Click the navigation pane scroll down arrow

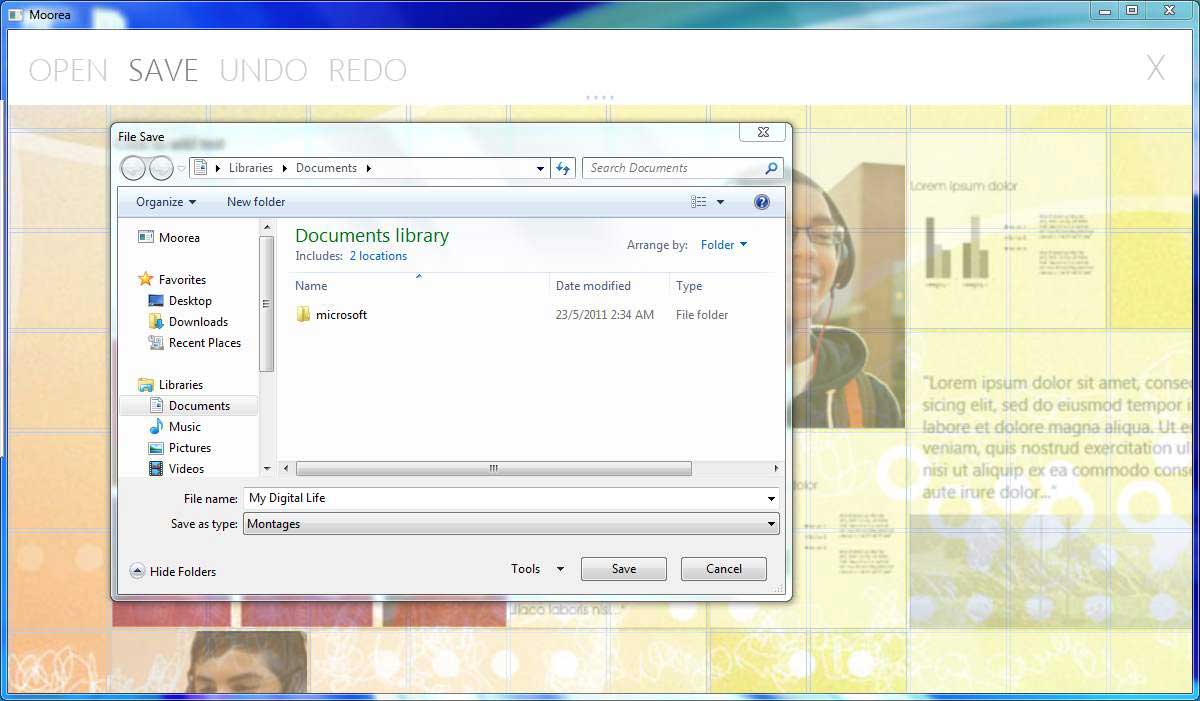click(266, 468)
